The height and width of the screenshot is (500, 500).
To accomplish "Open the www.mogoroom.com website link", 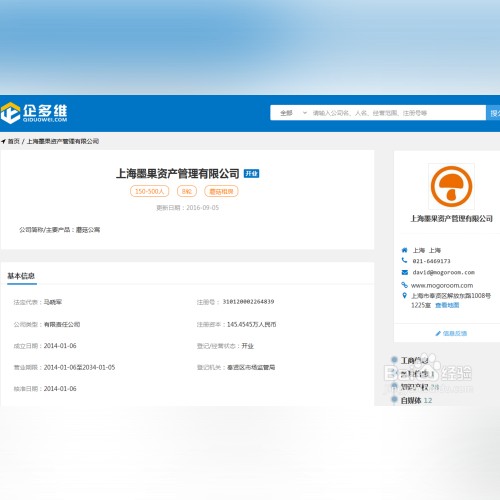I will click(x=442, y=285).
